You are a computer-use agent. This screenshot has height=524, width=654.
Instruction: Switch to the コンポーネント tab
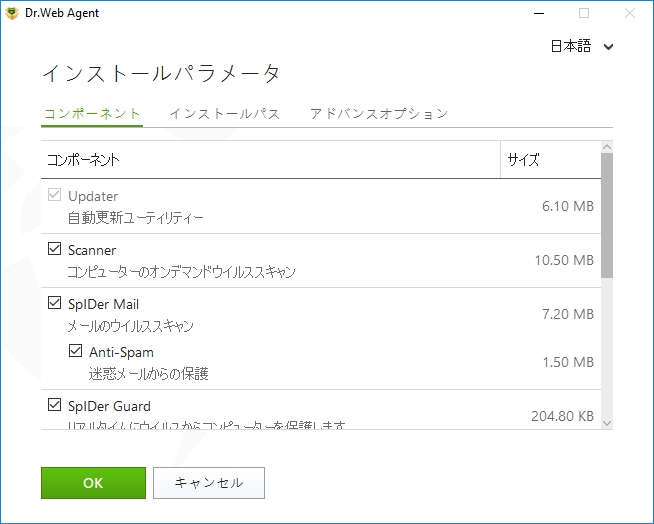click(x=92, y=113)
